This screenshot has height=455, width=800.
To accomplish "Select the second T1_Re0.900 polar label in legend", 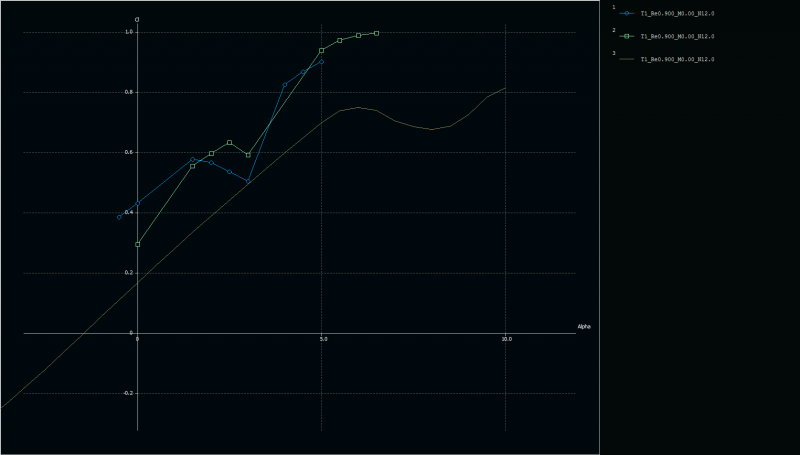I will pos(677,36).
